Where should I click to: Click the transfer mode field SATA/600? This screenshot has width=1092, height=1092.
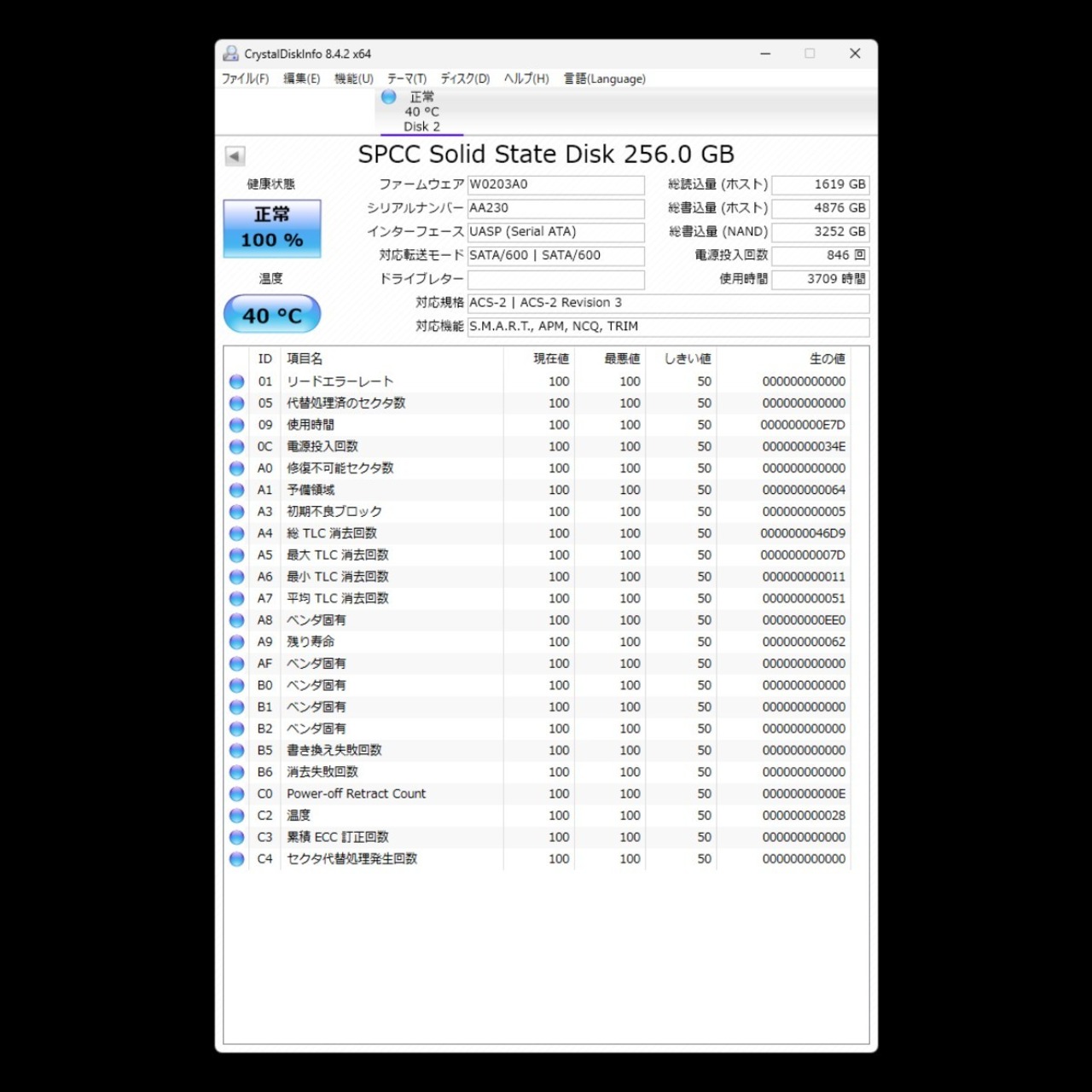click(x=555, y=255)
